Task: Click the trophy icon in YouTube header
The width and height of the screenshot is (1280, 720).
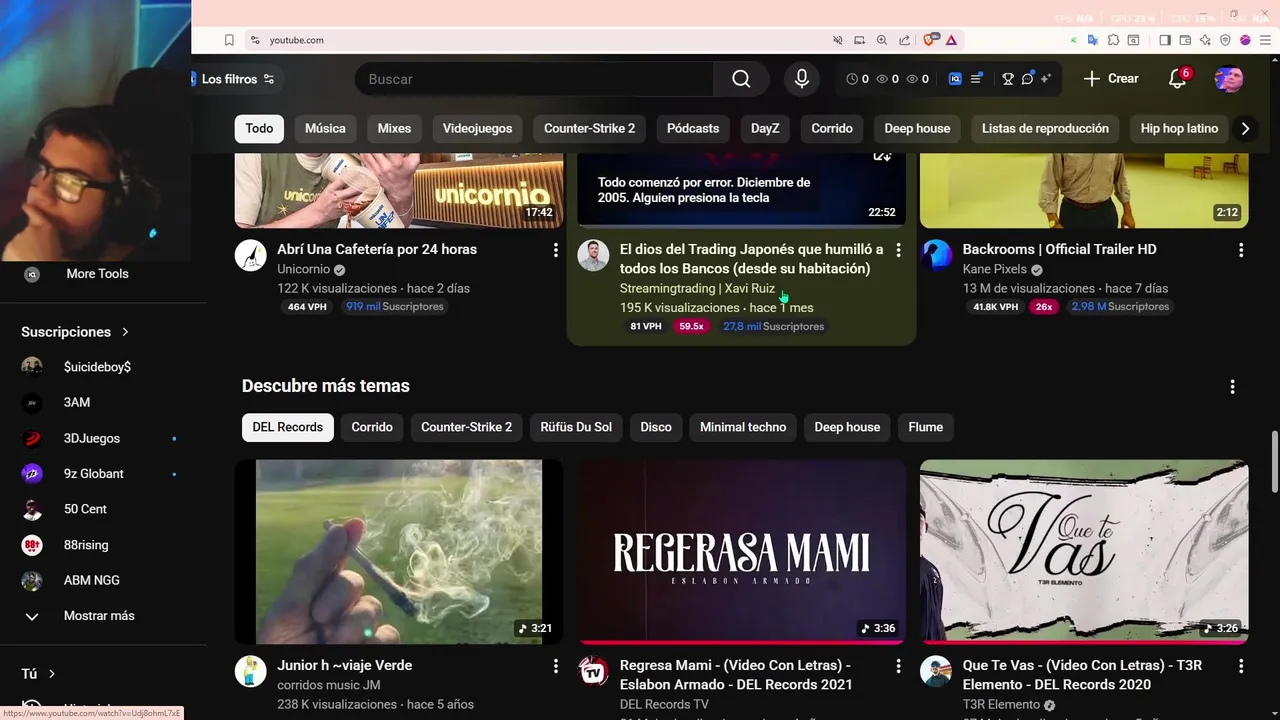Action: coord(1008,79)
